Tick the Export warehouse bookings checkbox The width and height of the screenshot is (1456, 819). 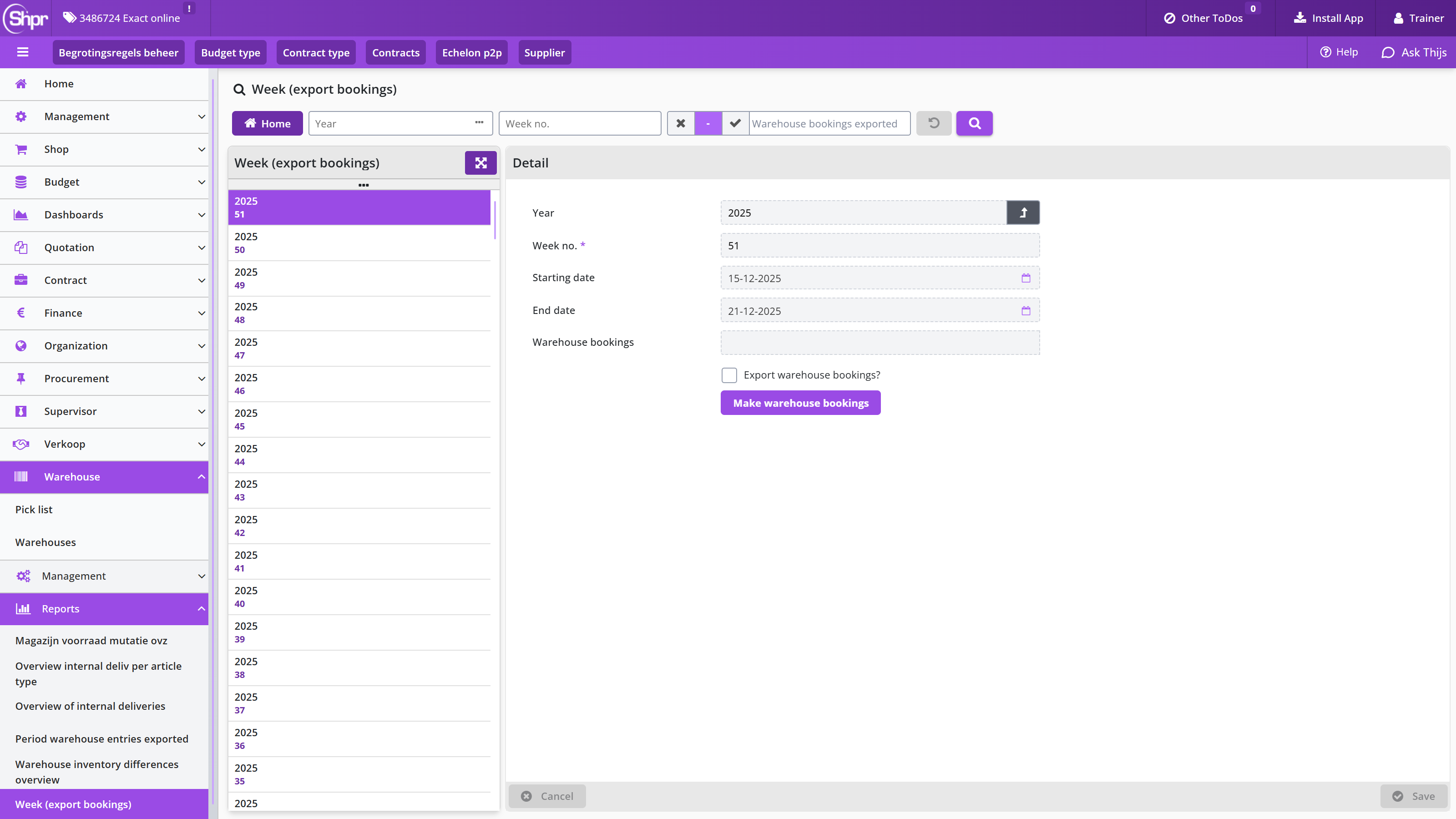tap(729, 375)
